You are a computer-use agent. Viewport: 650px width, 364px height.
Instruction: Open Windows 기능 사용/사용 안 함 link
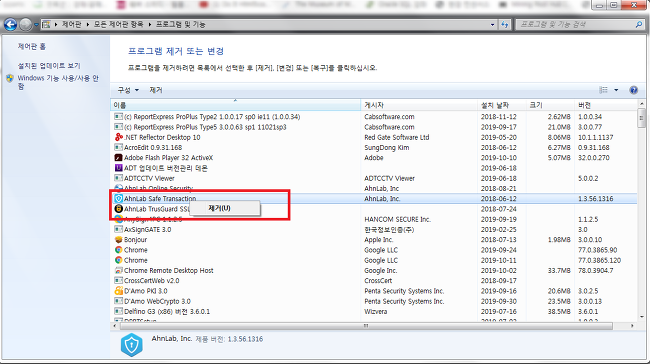coord(58,82)
